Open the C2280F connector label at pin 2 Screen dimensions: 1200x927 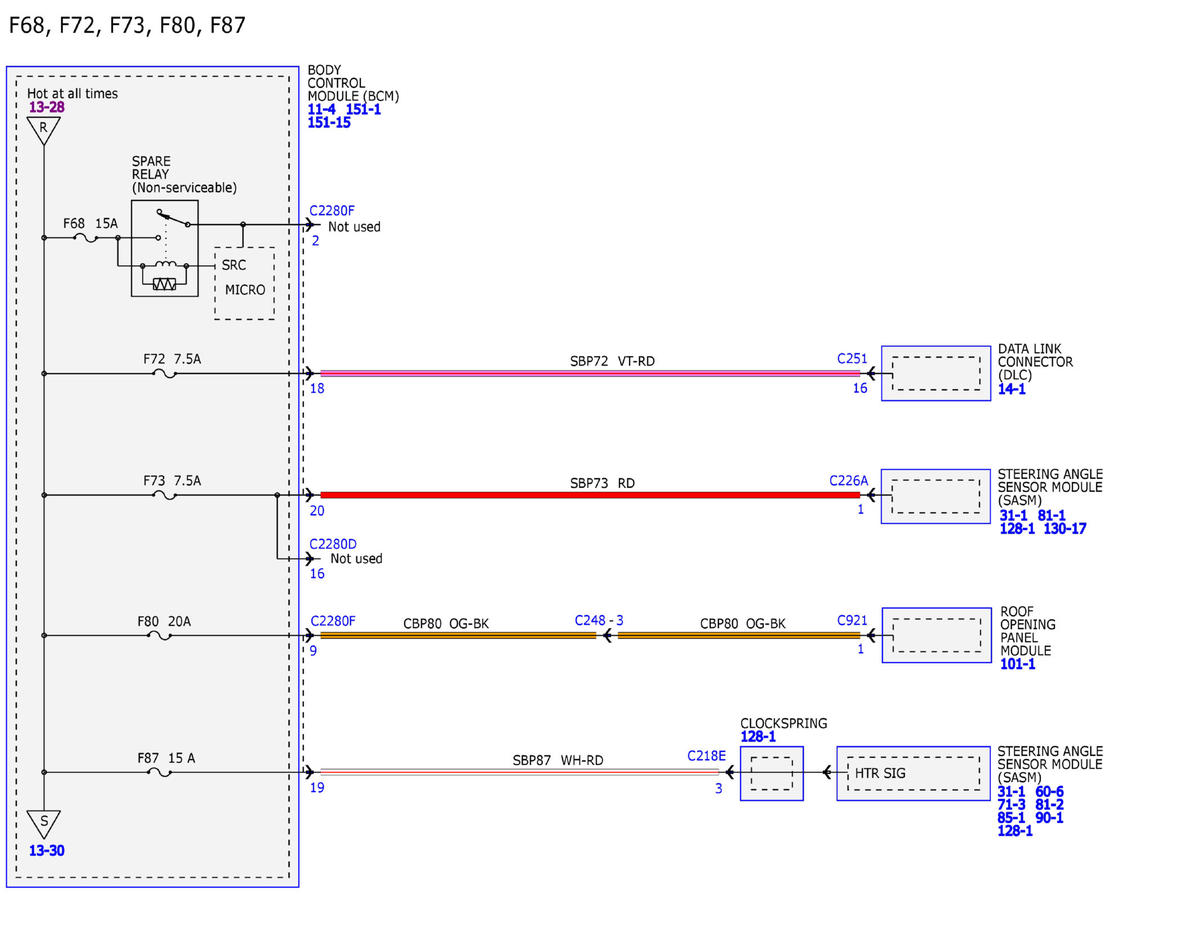[332, 211]
